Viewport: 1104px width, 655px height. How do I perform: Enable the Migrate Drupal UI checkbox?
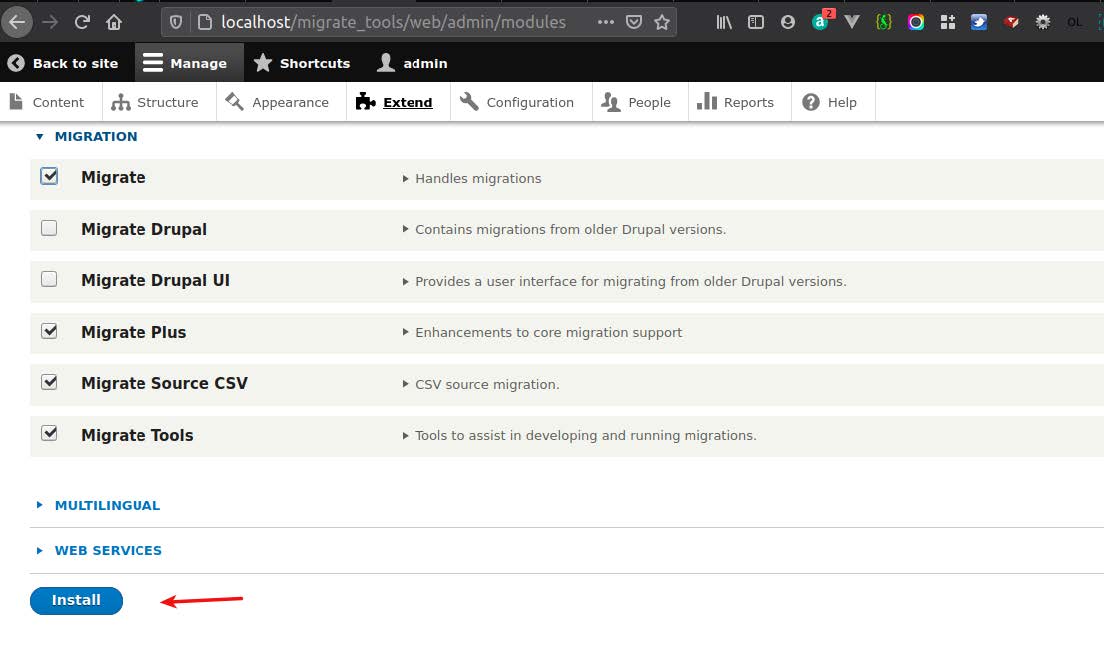(49, 280)
